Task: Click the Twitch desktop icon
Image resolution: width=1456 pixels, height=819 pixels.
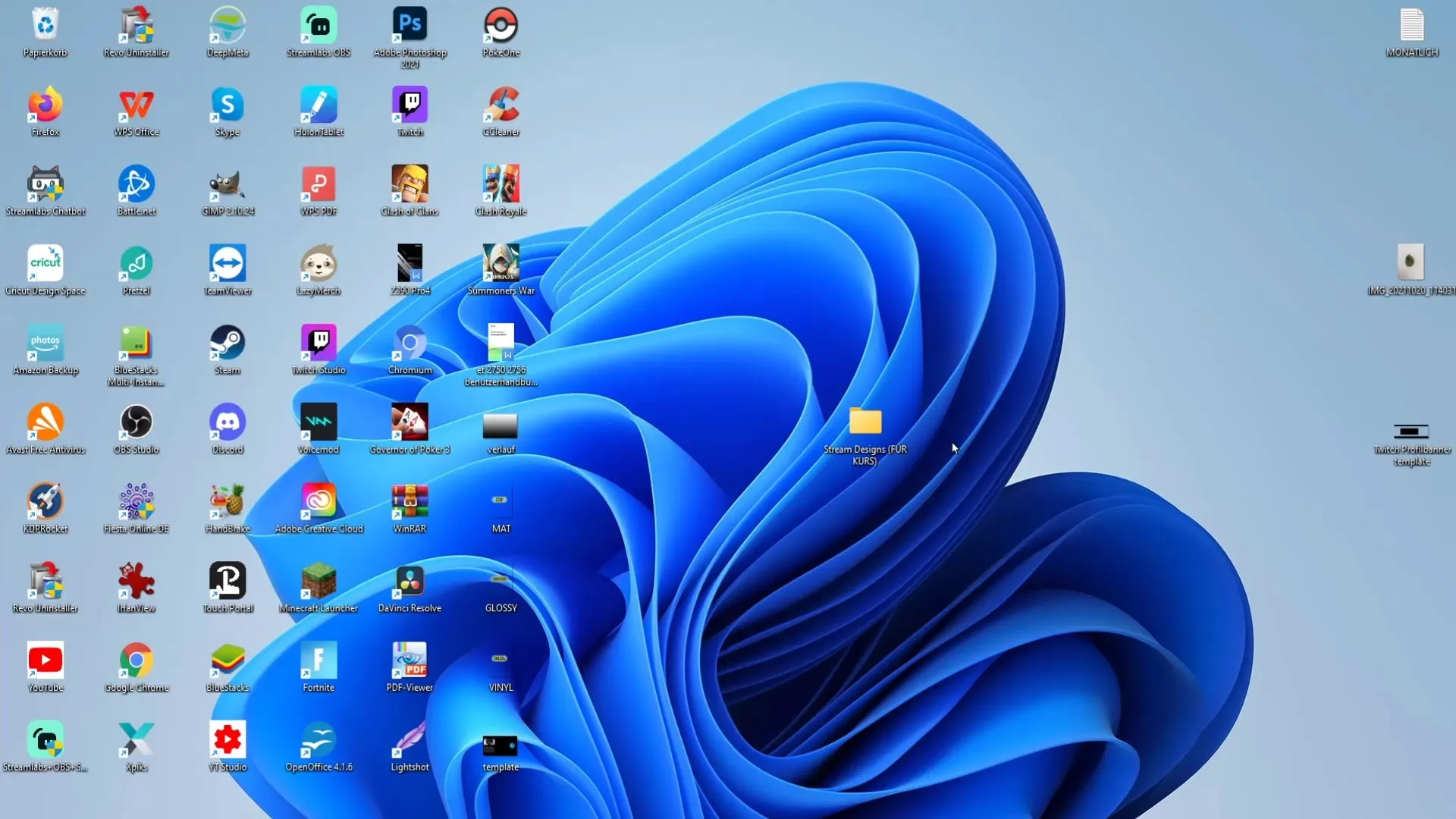Action: (x=409, y=105)
